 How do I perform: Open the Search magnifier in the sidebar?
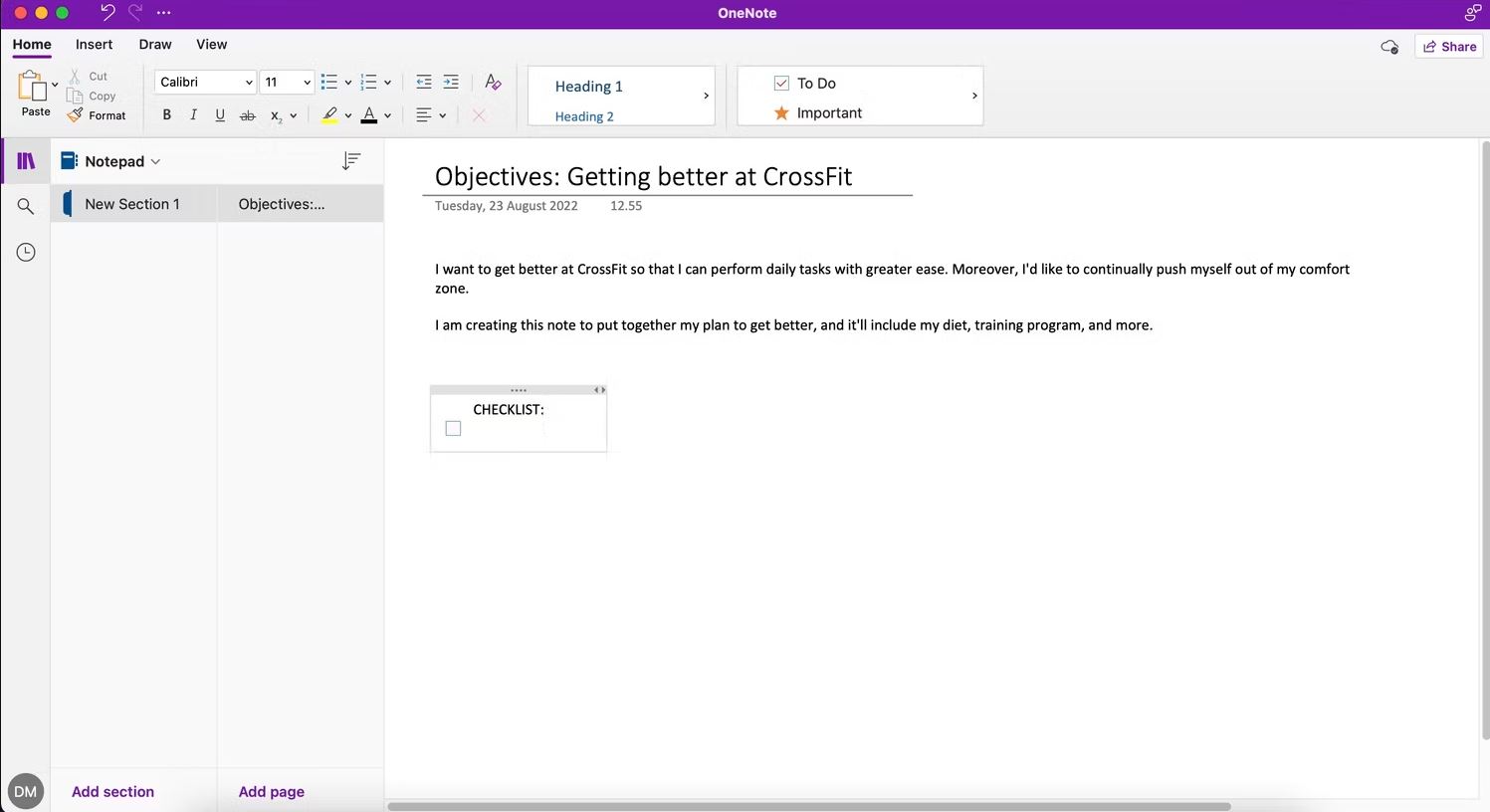(26, 206)
